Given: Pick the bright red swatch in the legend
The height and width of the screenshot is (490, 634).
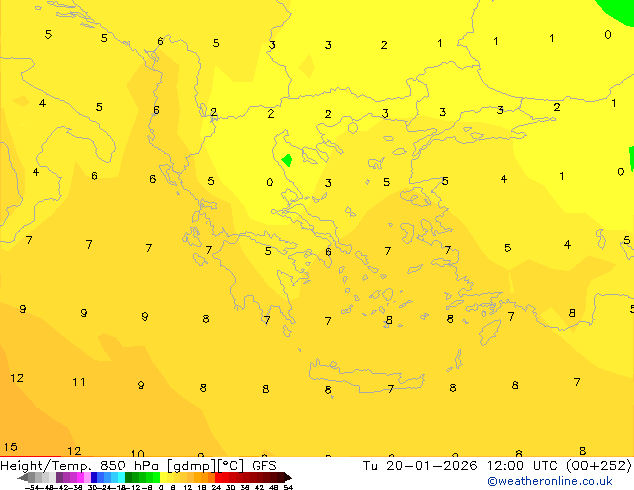Looking at the screenshot, I should pyautogui.click(x=218, y=477).
